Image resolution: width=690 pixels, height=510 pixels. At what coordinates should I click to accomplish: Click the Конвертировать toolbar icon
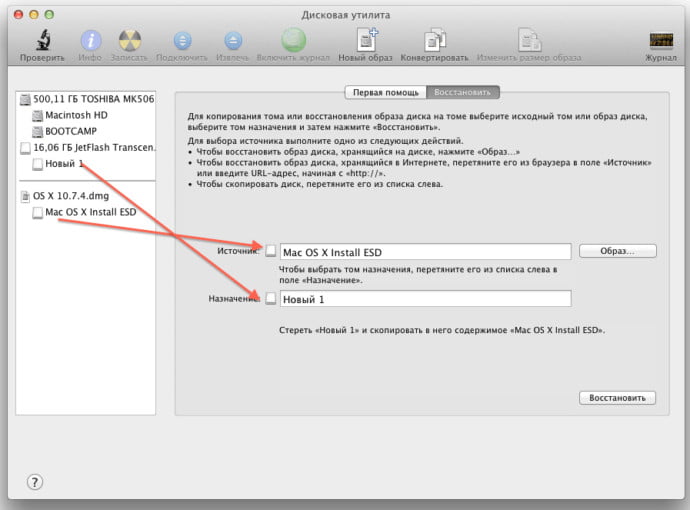point(434,40)
